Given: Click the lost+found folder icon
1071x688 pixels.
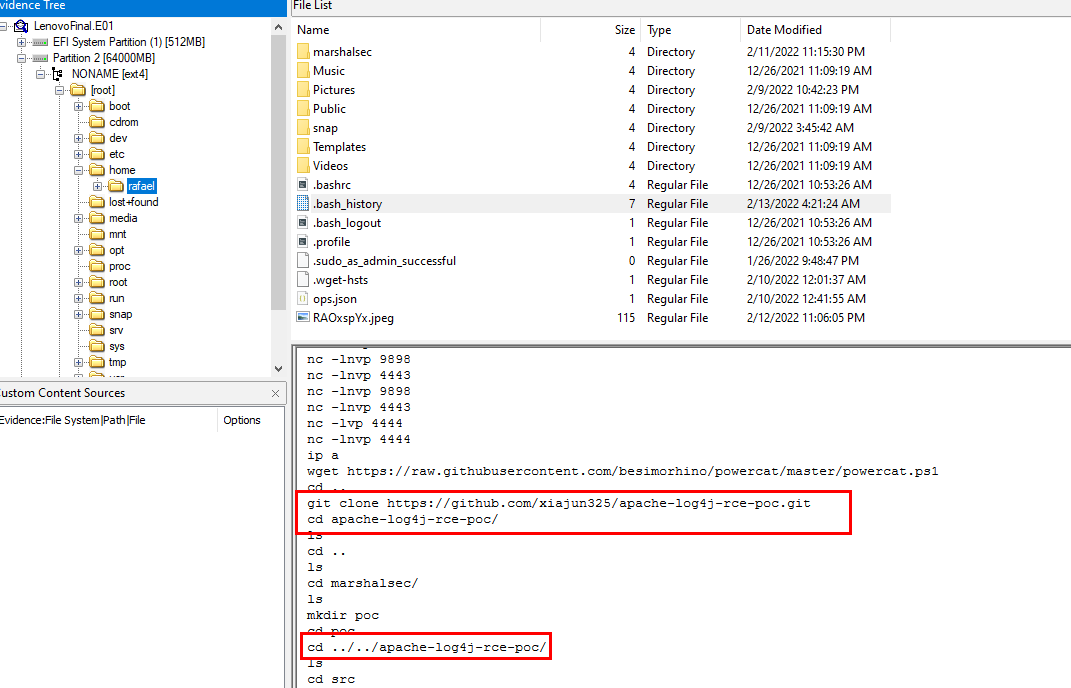Looking at the screenshot, I should coord(98,202).
